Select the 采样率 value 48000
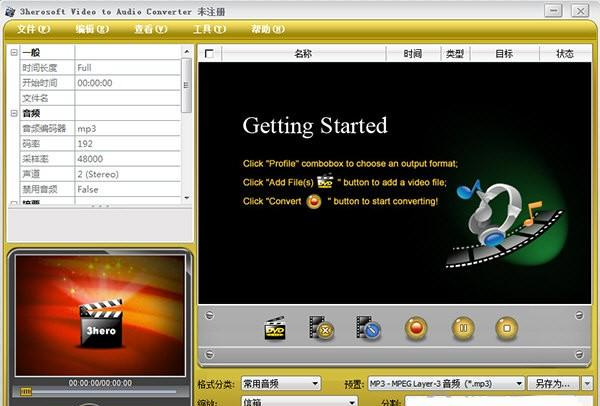 (x=127, y=159)
